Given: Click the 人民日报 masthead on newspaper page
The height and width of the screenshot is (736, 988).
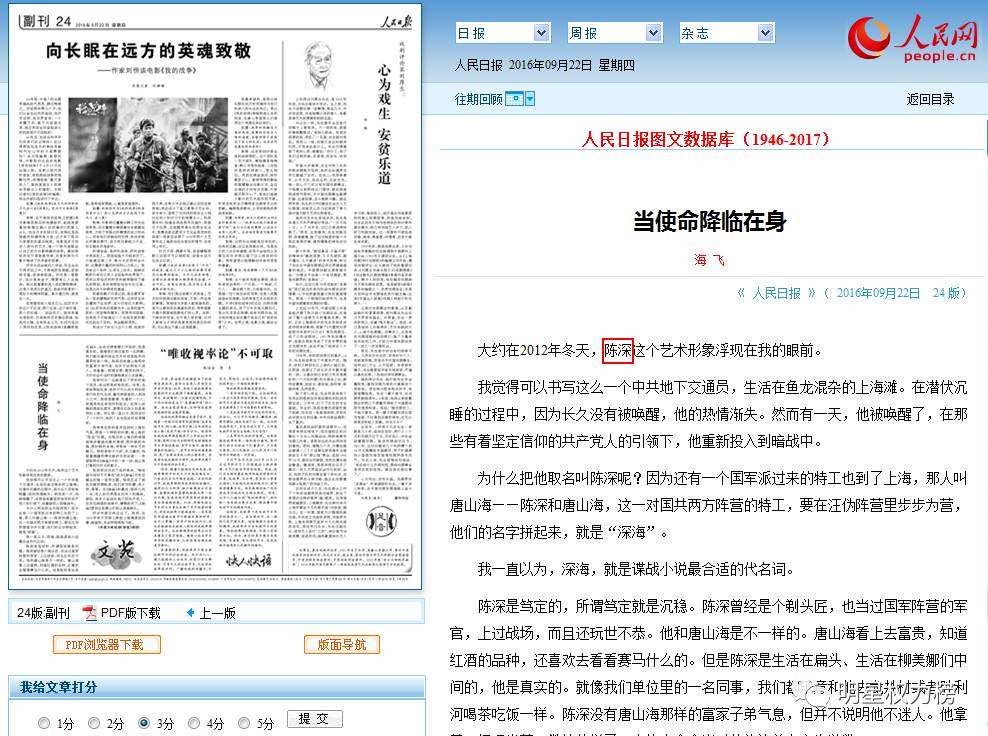Looking at the screenshot, I should (x=396, y=22).
